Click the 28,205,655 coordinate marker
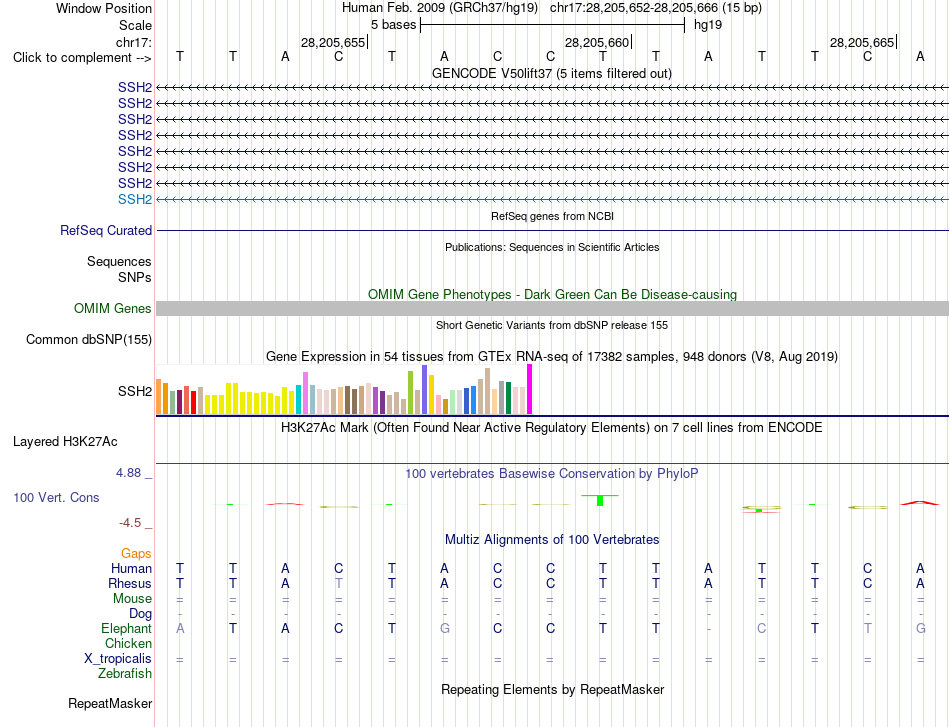The image size is (950, 727). tap(333, 42)
